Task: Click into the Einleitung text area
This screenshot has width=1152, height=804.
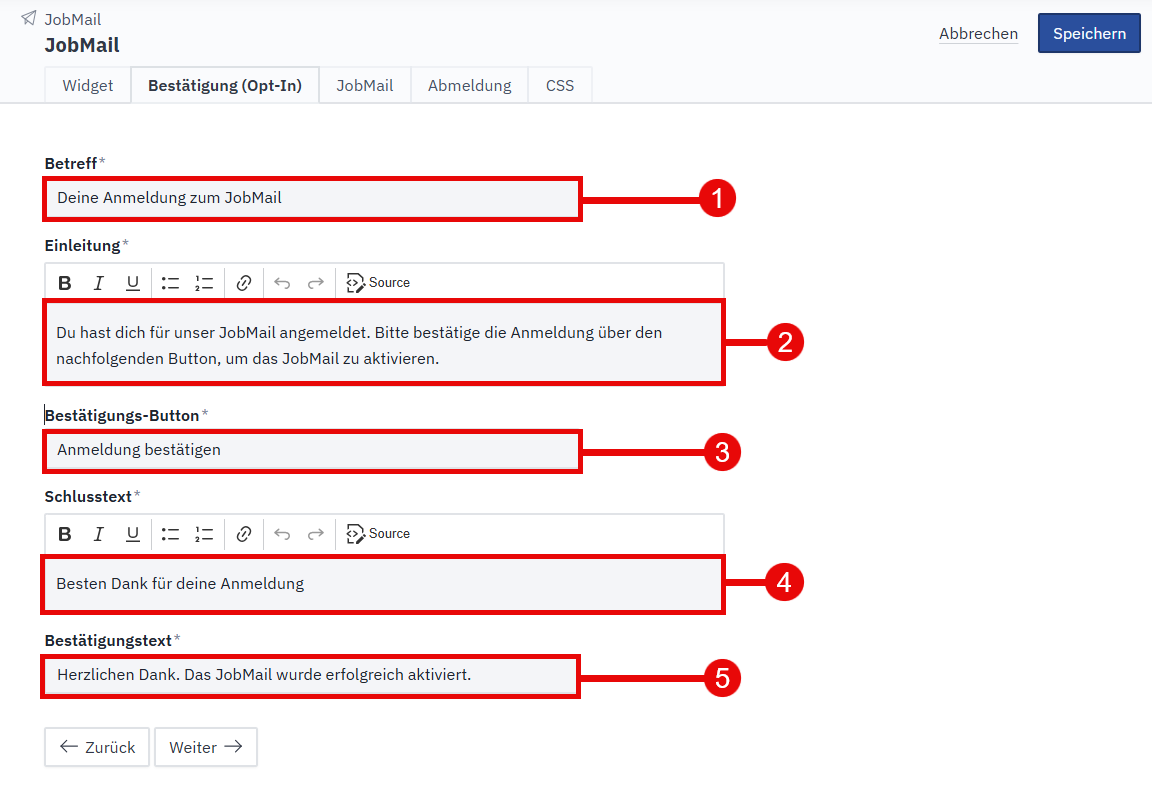Action: click(x=384, y=342)
